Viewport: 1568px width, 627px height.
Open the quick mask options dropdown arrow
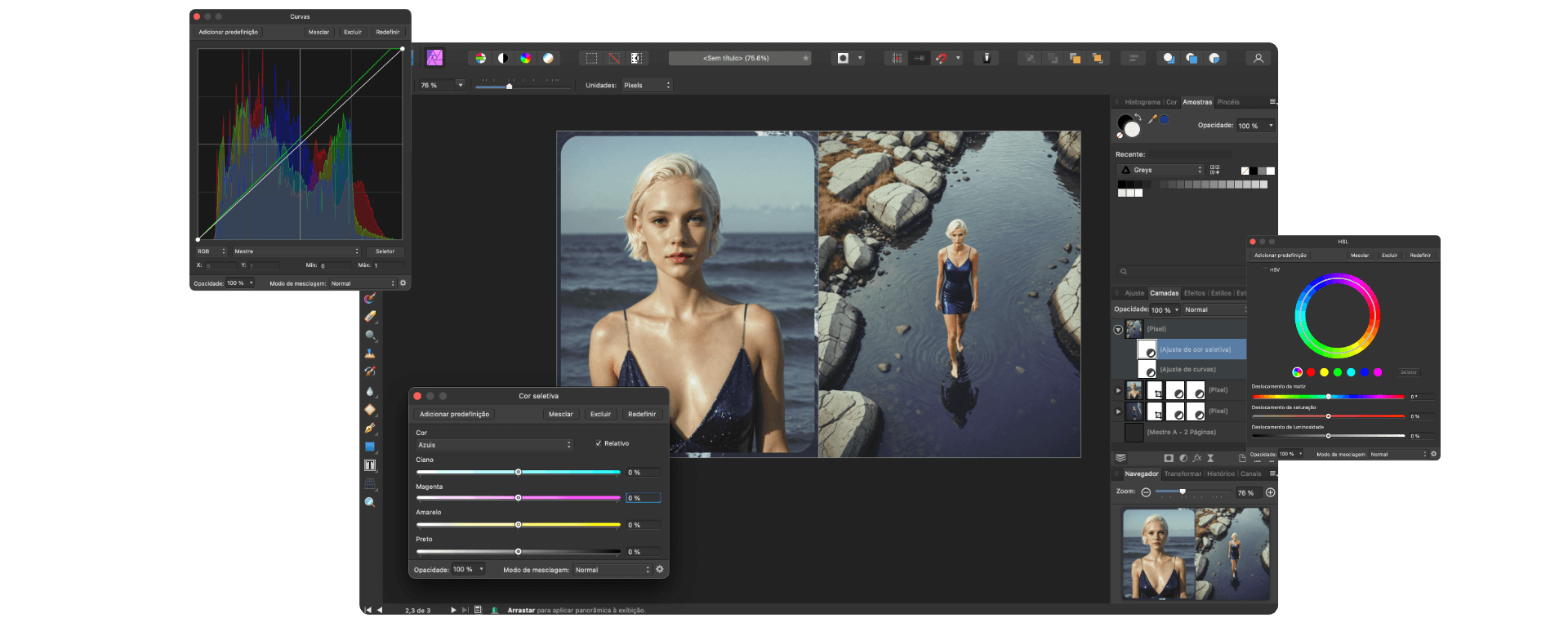point(860,58)
